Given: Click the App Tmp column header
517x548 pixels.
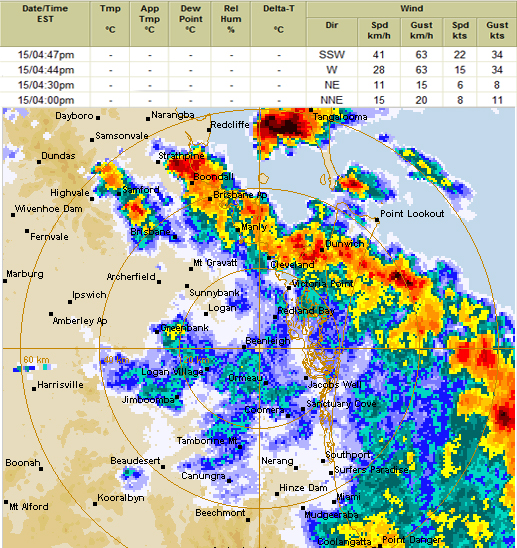Looking at the screenshot, I should (150, 23).
